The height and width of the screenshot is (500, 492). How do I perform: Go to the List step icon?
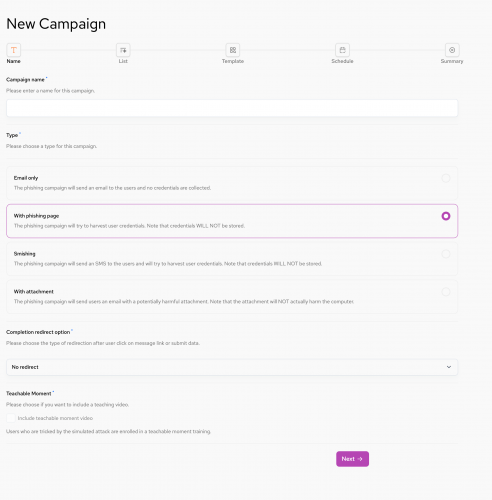[x=123, y=50]
